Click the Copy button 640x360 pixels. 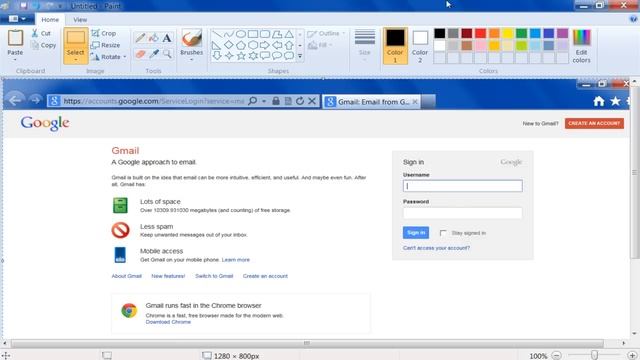click(x=43, y=45)
